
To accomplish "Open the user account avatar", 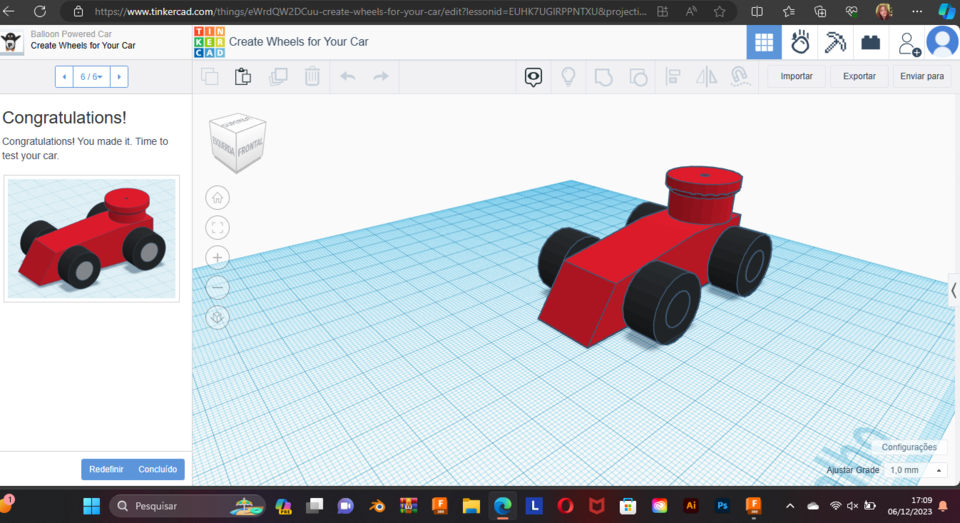I will tap(942, 42).
